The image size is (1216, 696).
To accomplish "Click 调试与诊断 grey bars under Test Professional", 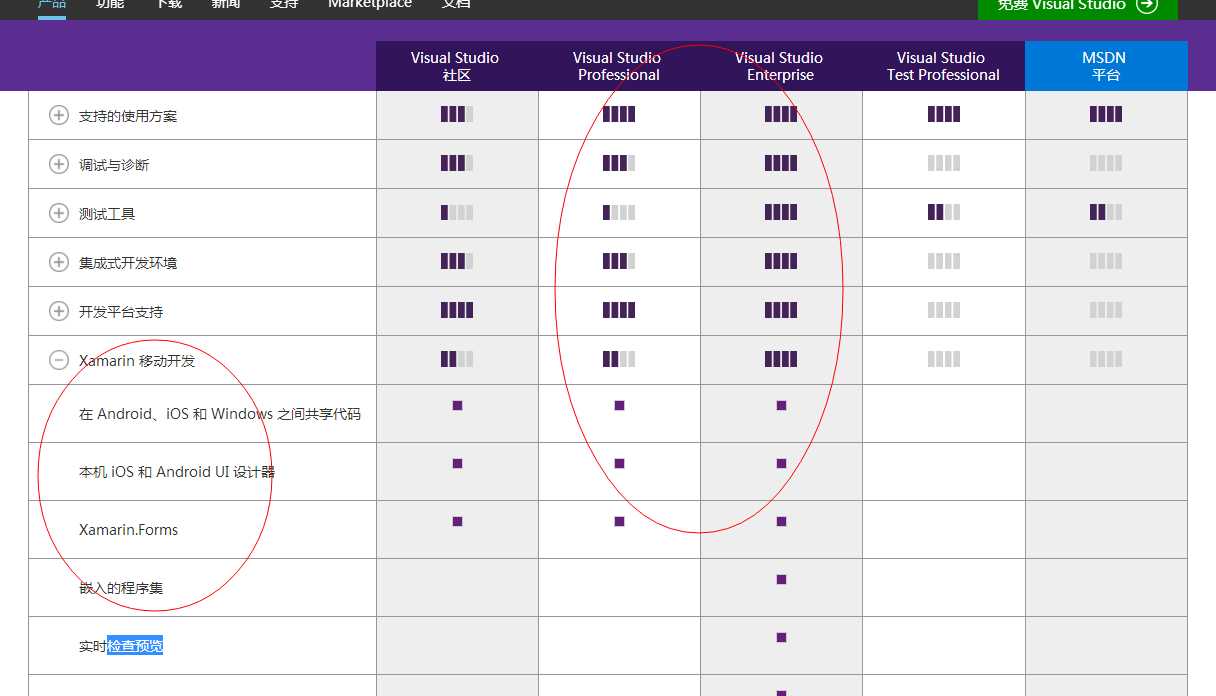I will [x=943, y=163].
